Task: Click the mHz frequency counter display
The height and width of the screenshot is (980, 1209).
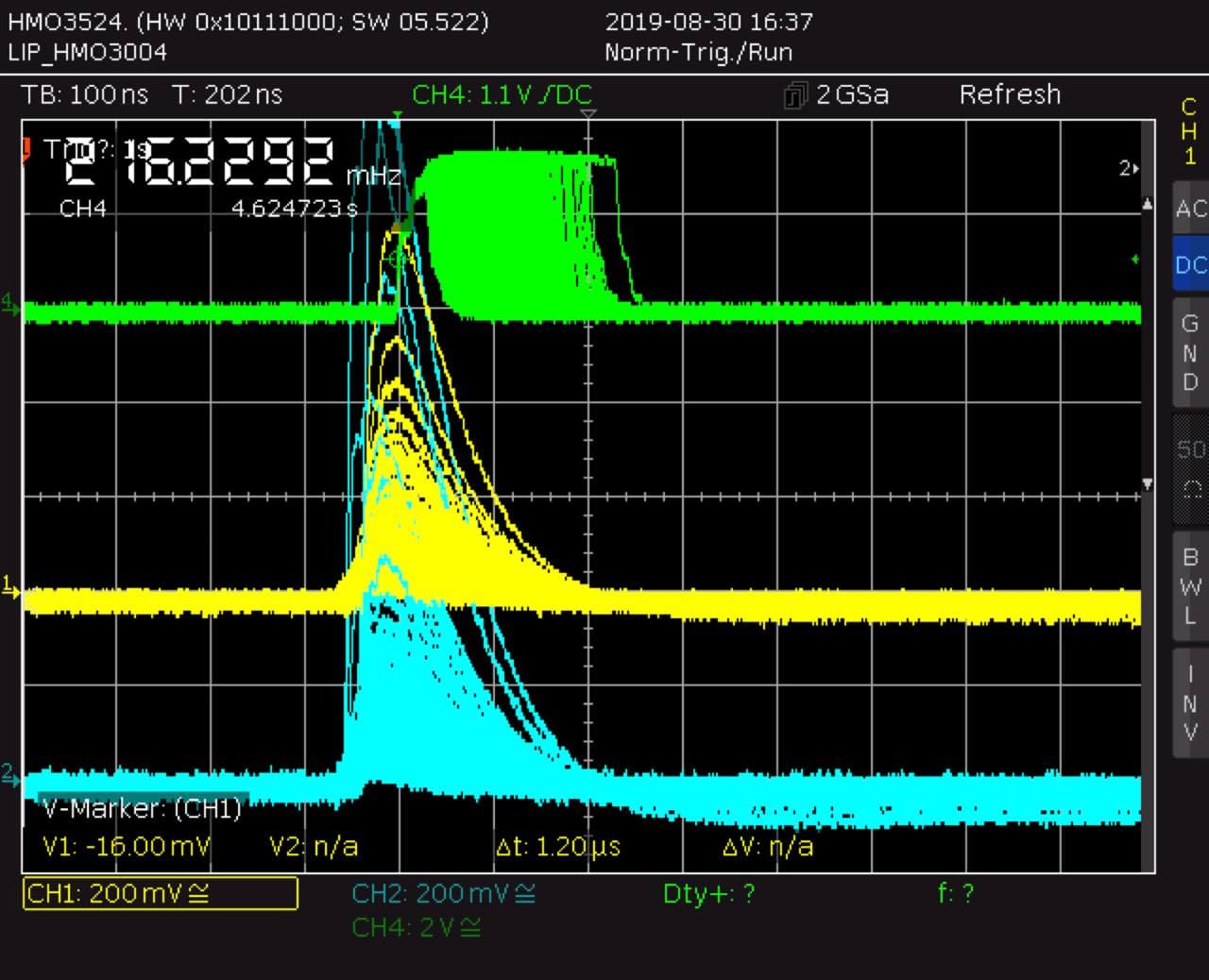Action: [231, 161]
